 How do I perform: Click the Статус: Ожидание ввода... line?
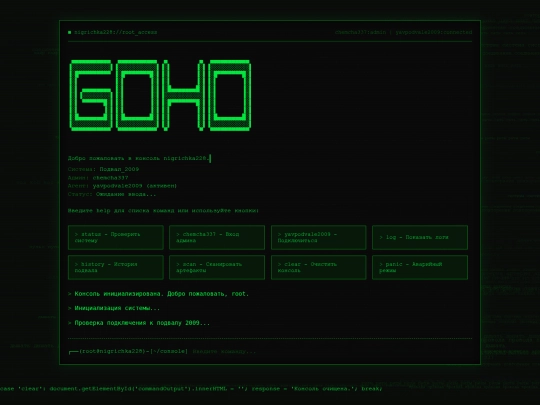point(112,194)
